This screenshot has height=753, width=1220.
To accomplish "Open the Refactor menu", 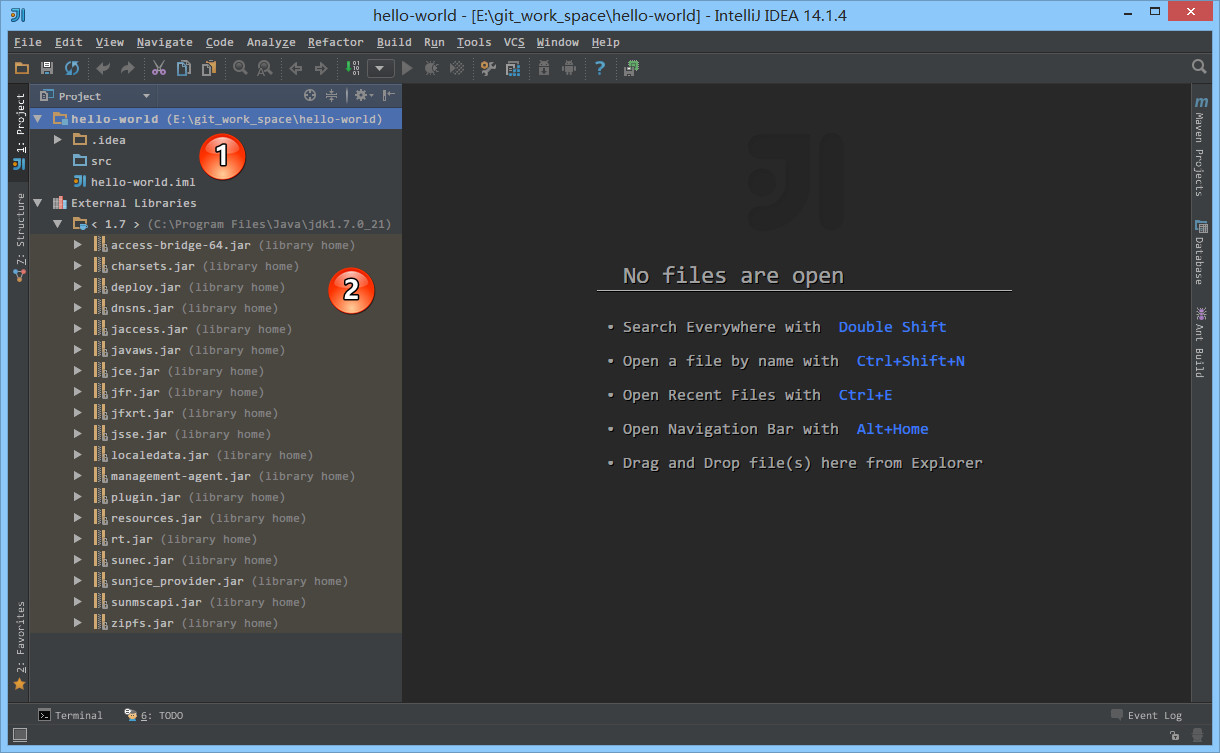I will [335, 42].
